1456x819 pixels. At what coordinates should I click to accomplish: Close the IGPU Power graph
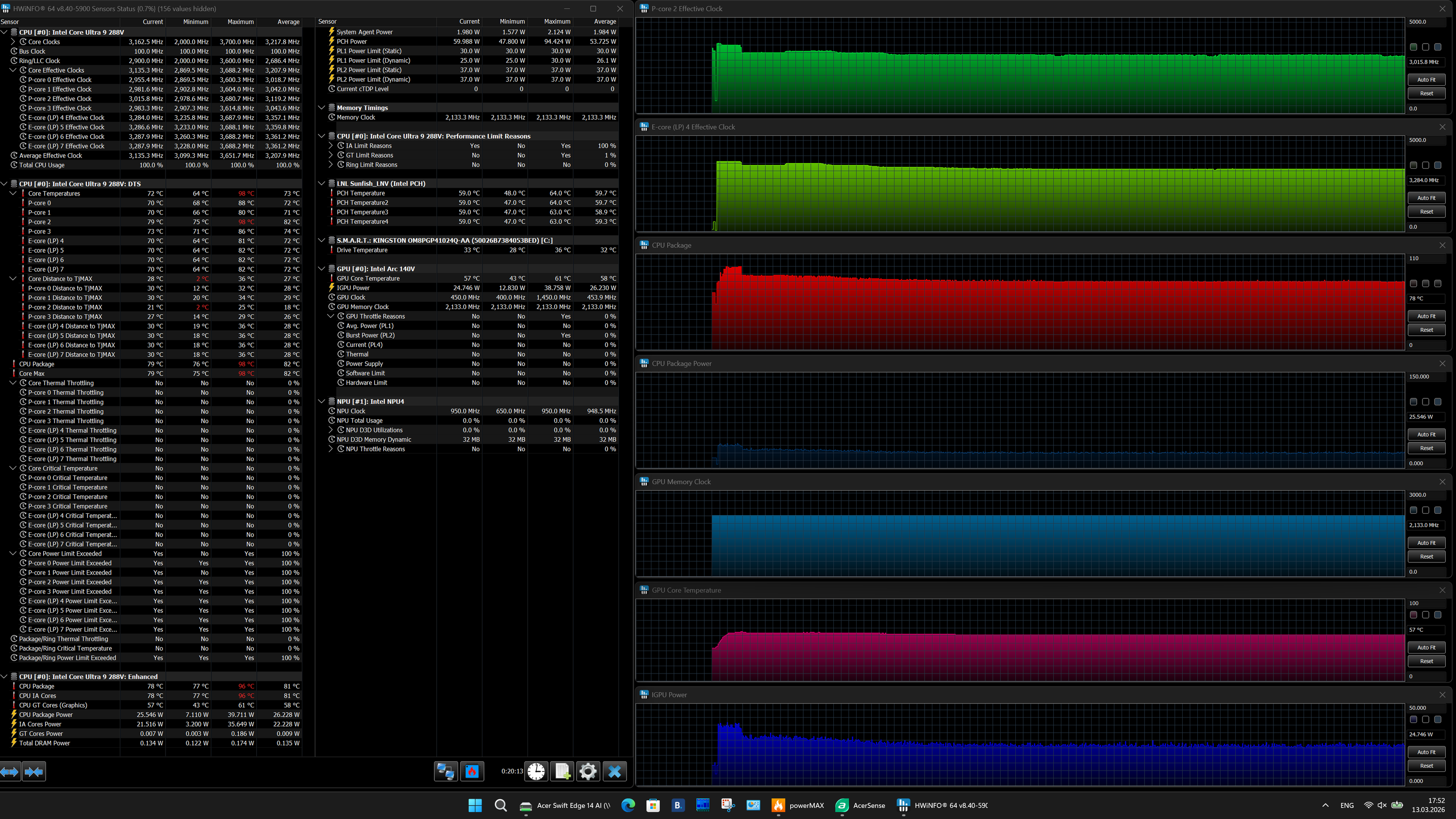(x=1442, y=695)
